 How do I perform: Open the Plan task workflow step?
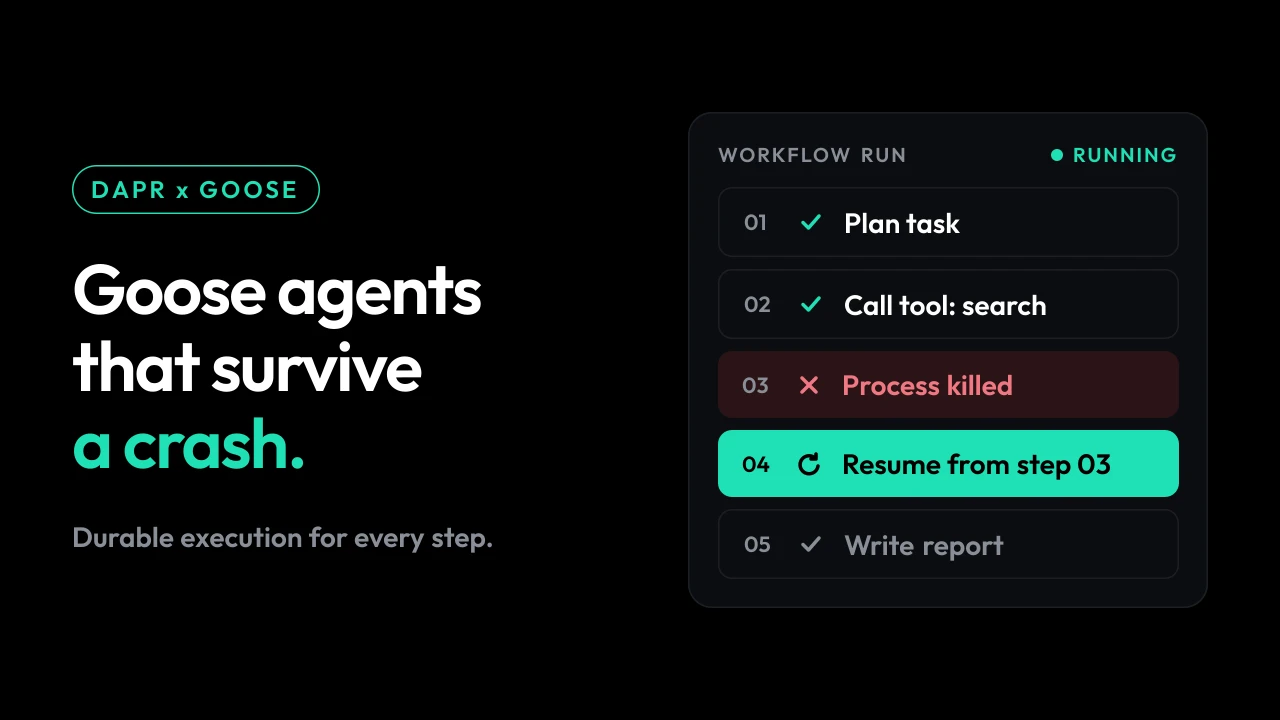pos(948,222)
